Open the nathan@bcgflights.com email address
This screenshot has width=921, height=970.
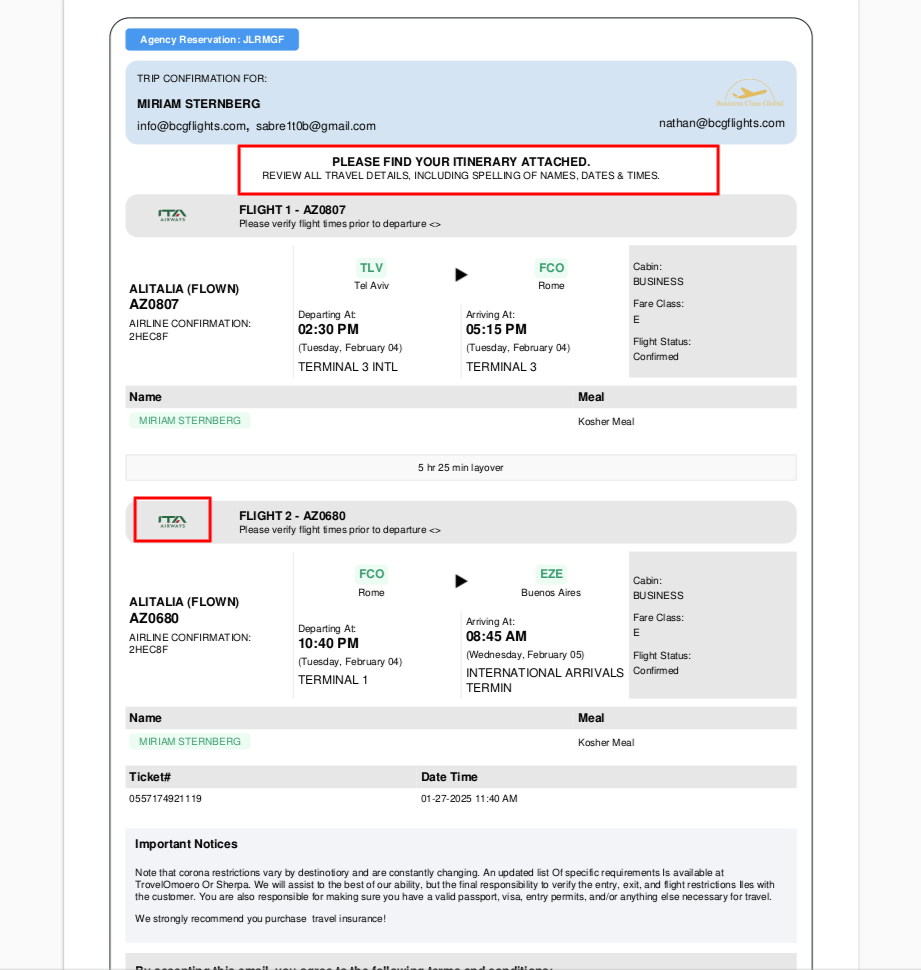pyautogui.click(x=722, y=123)
